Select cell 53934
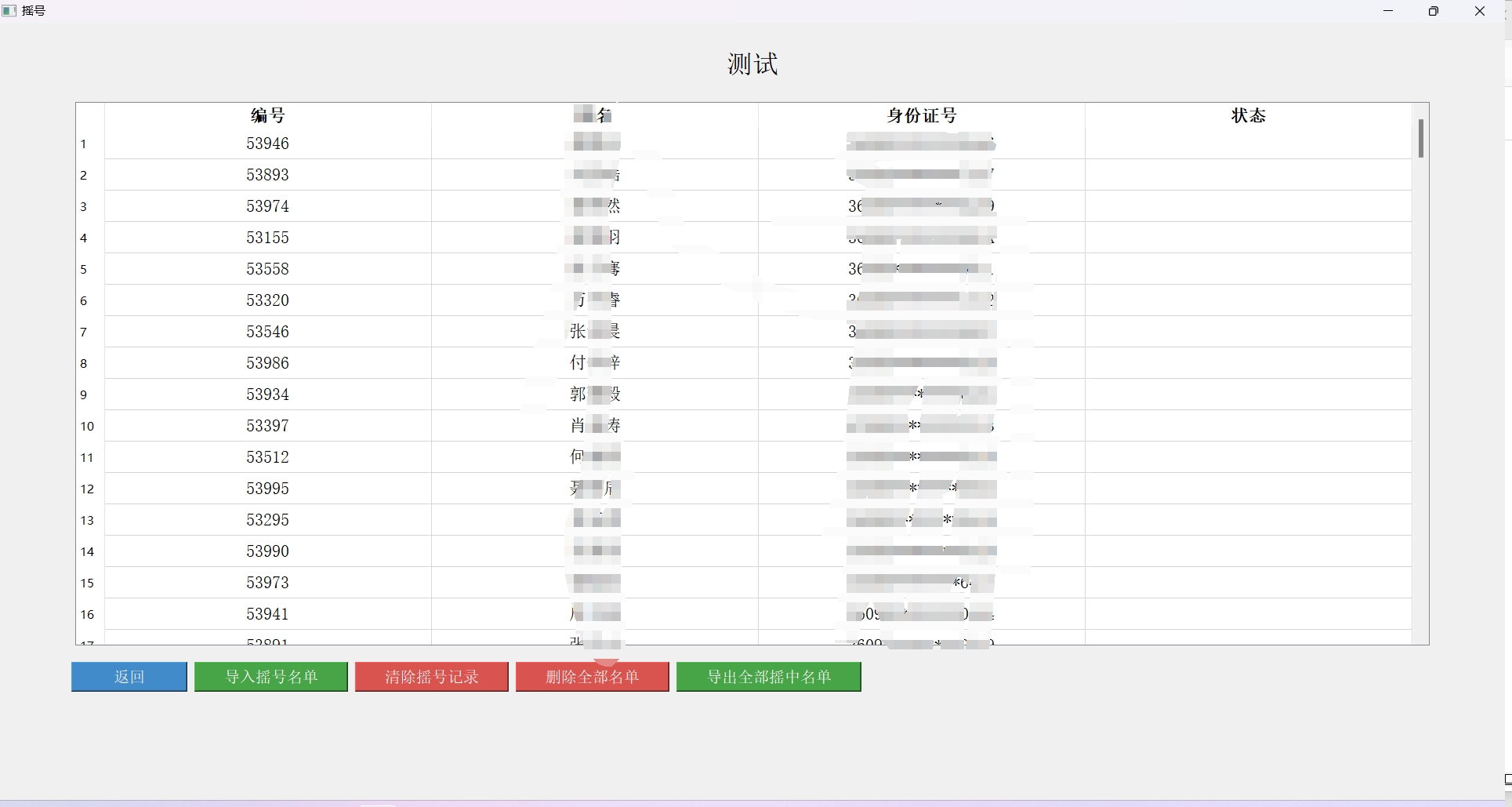The image size is (1512, 807). tap(268, 394)
